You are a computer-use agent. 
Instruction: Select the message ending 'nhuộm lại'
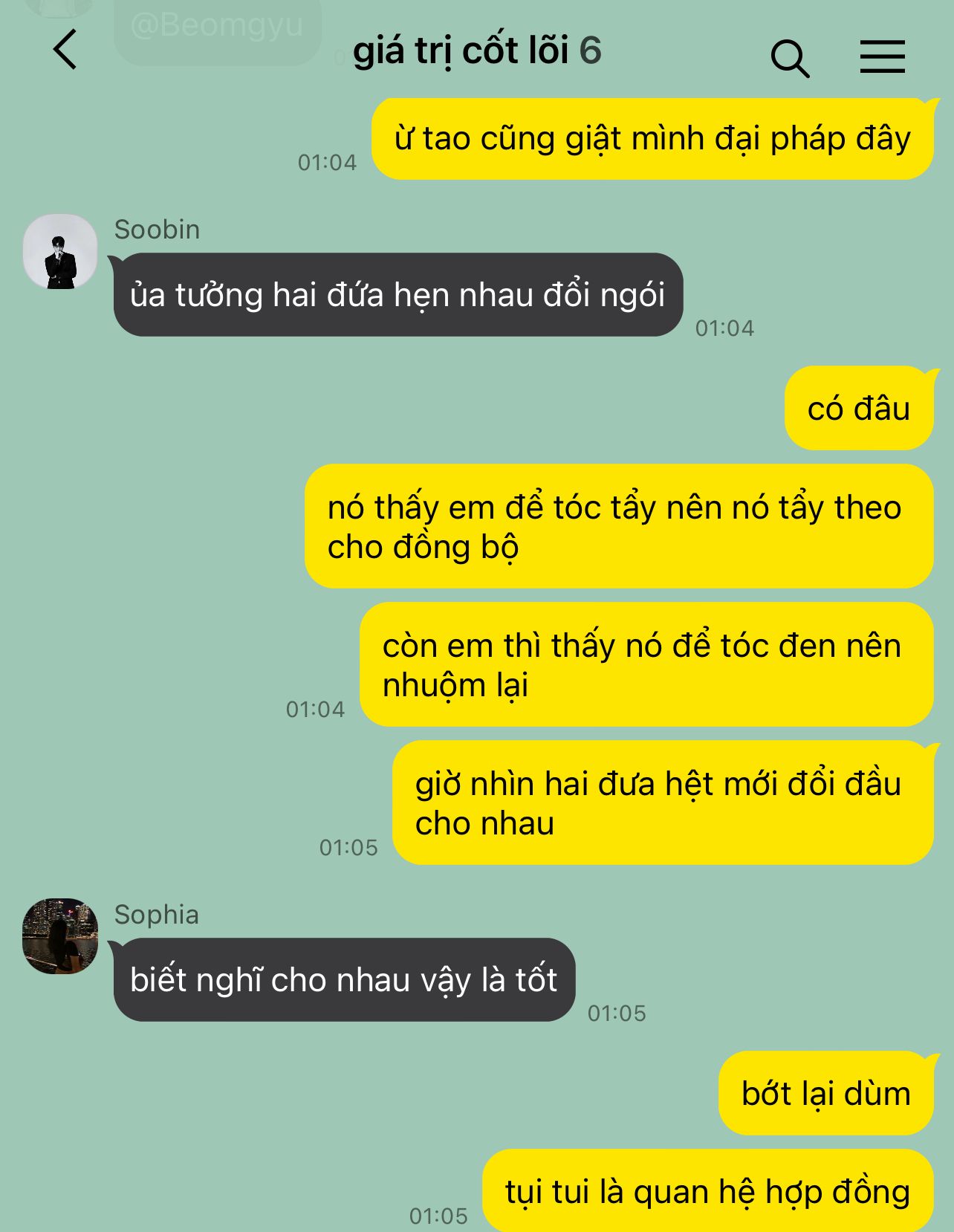(646, 664)
